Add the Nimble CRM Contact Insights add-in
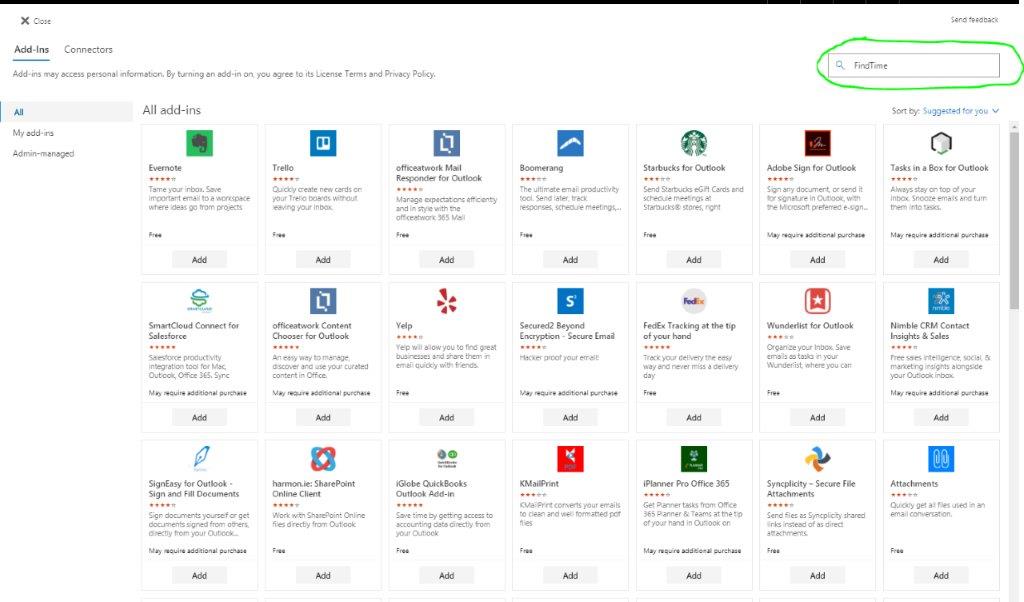 [941, 418]
